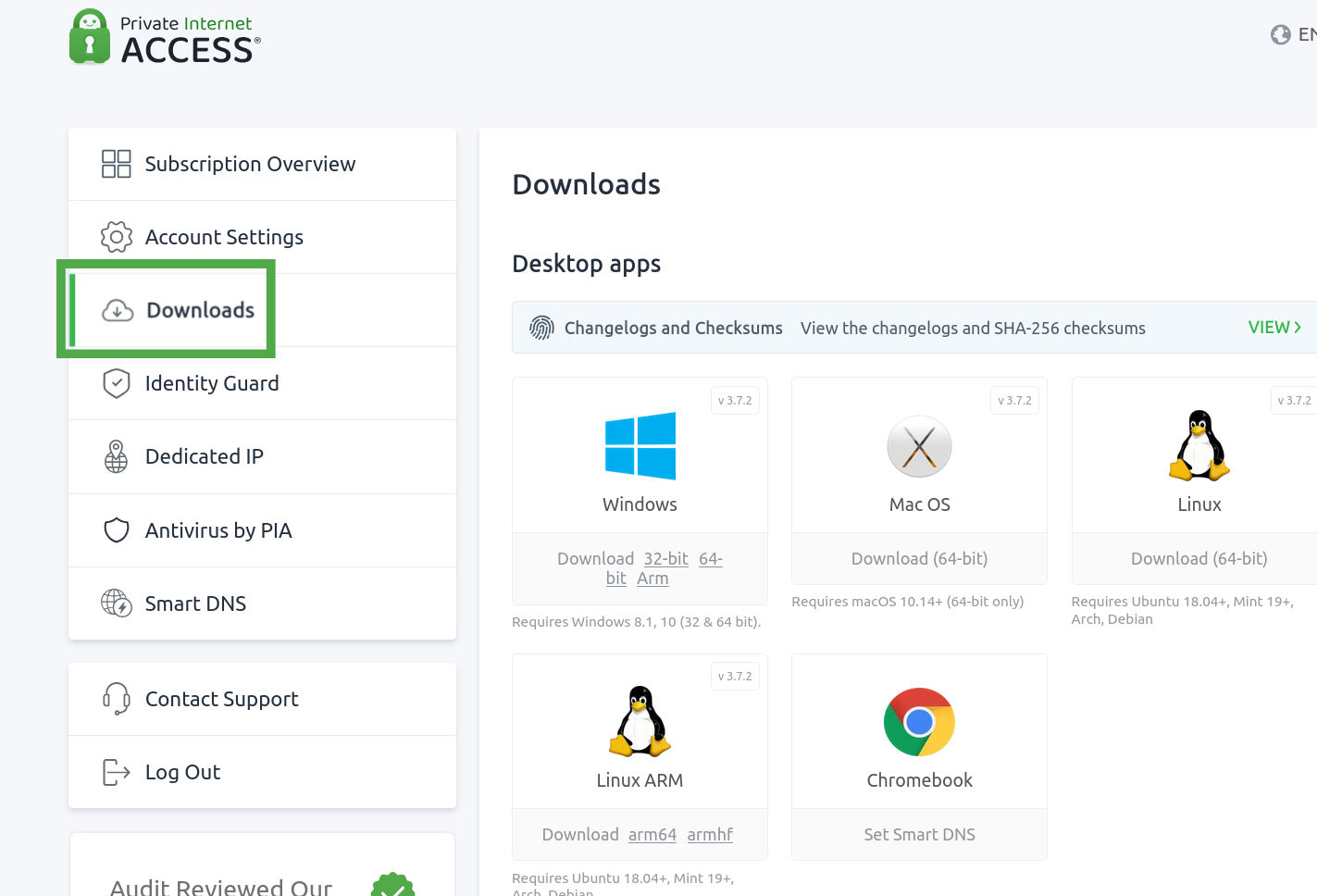
Task: Click the Changelogs and Checksums label
Action: 673,328
